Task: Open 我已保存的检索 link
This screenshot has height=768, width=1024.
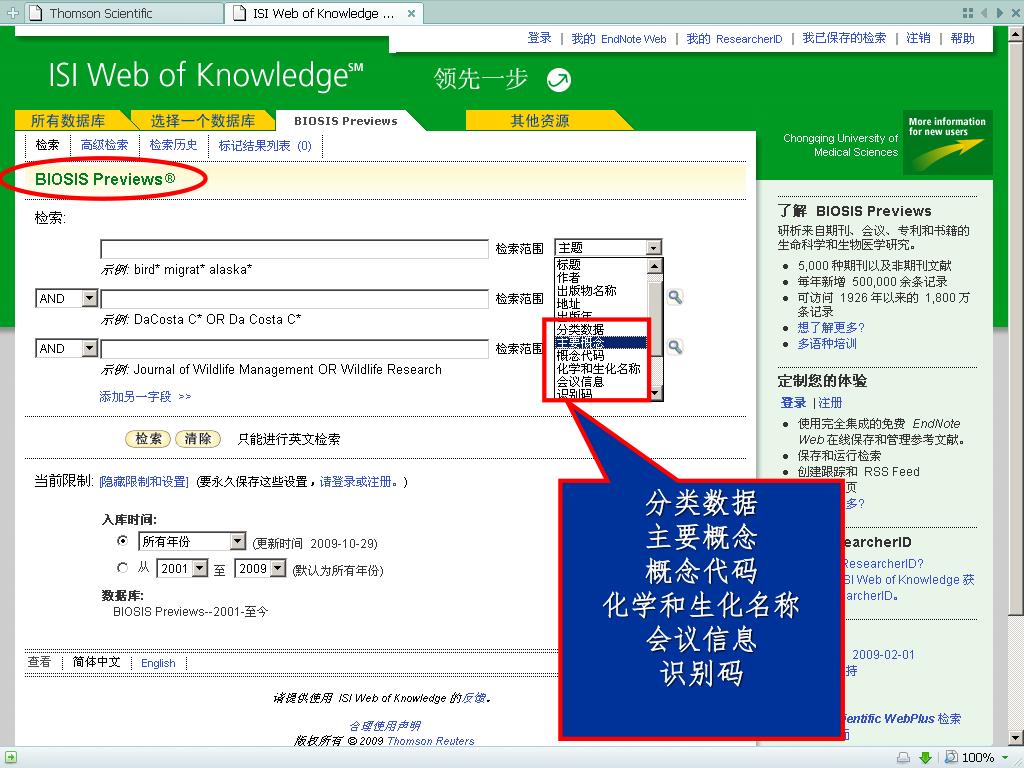Action: click(844, 38)
